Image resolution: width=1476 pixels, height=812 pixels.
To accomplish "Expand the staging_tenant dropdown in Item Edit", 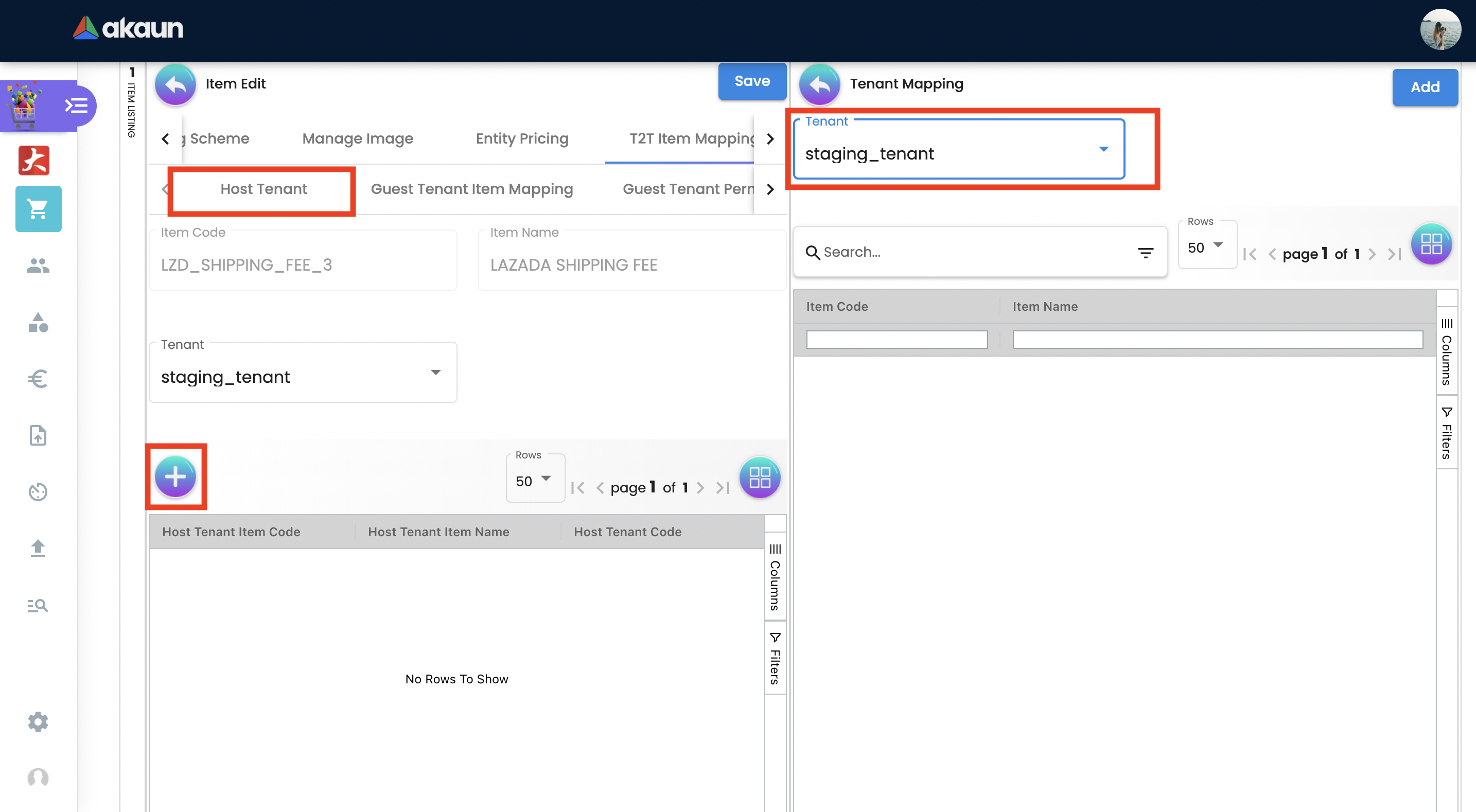I will pyautogui.click(x=303, y=374).
